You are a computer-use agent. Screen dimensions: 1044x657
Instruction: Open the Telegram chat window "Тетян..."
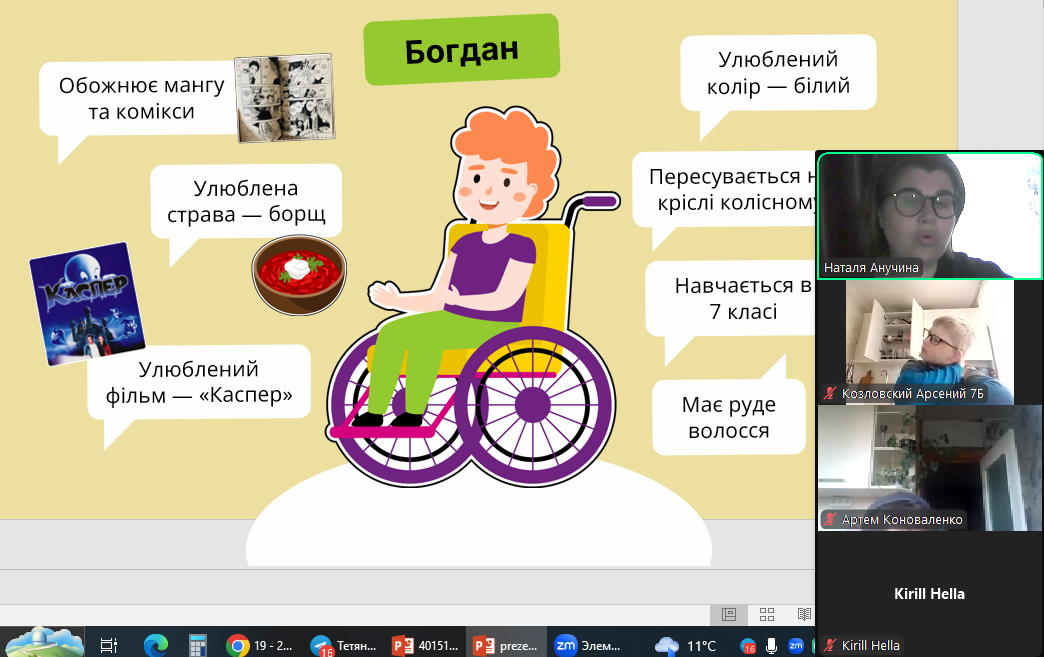point(344,645)
